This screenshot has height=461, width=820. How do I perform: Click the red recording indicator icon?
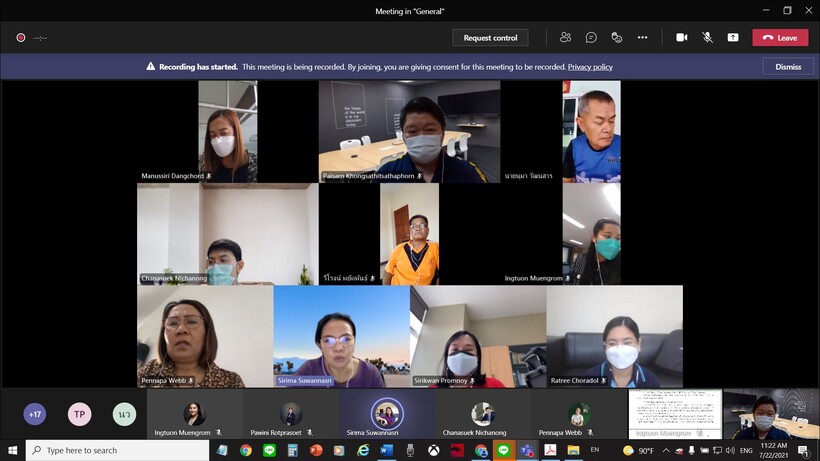[20, 38]
